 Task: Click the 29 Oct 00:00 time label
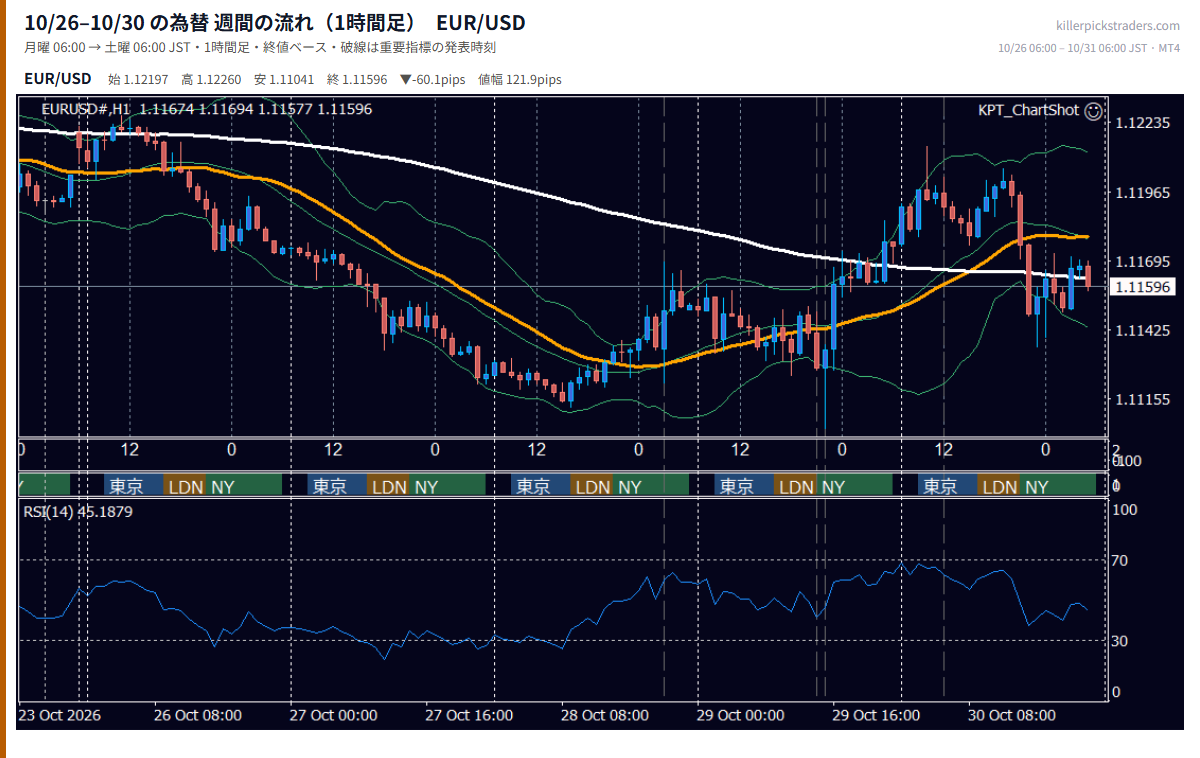click(741, 716)
